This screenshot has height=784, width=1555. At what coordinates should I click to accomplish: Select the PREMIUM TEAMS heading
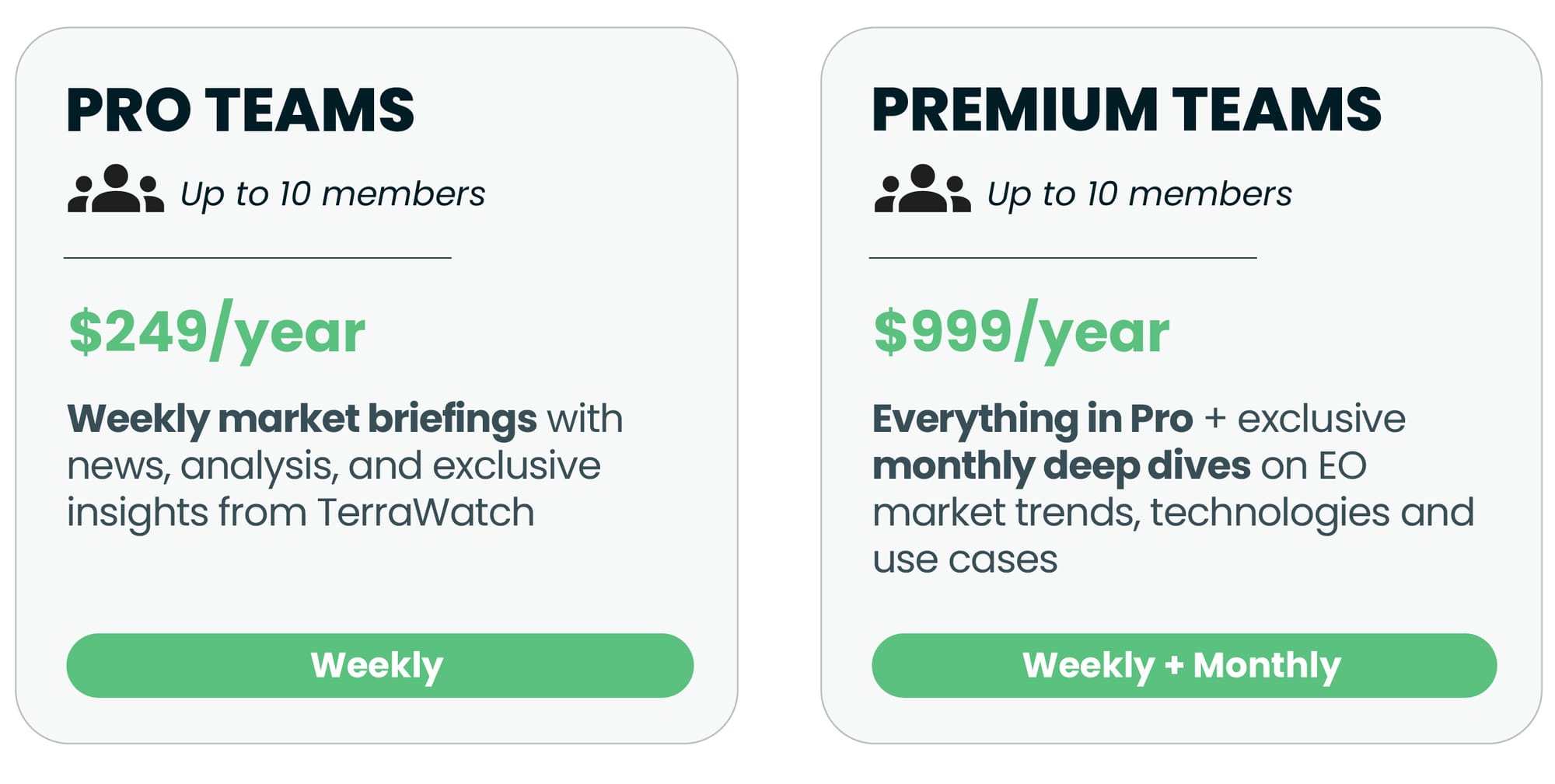click(1127, 110)
